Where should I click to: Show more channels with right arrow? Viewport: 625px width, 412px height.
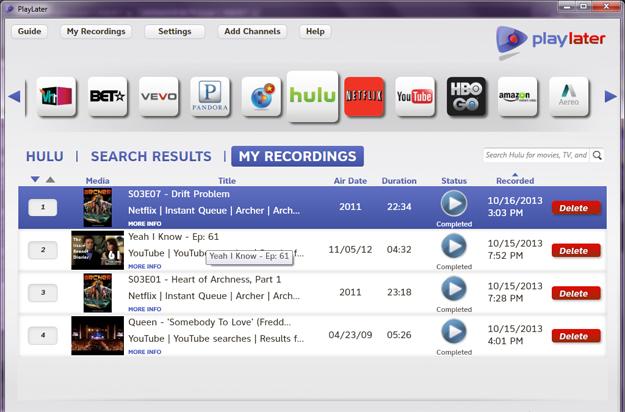point(611,96)
